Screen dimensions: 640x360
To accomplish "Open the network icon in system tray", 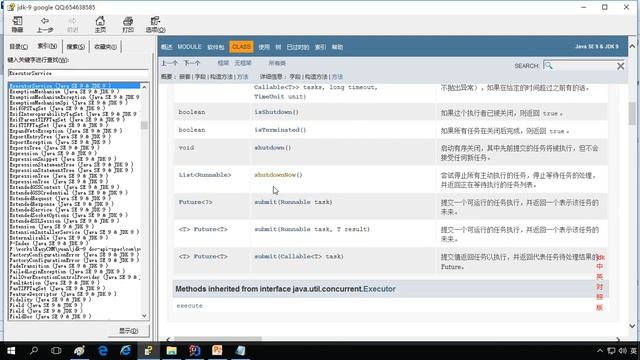I will tap(611, 351).
